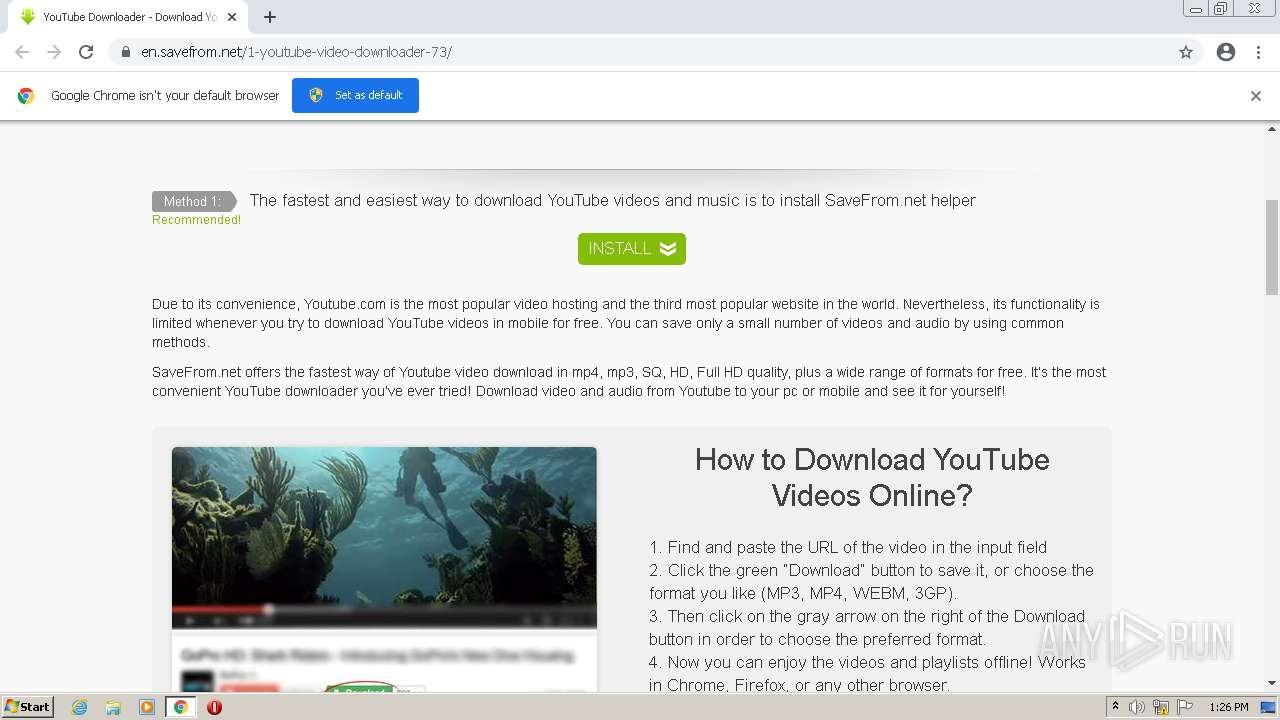This screenshot has height=720, width=1280.
Task: Click Set as default button
Action: pos(355,95)
